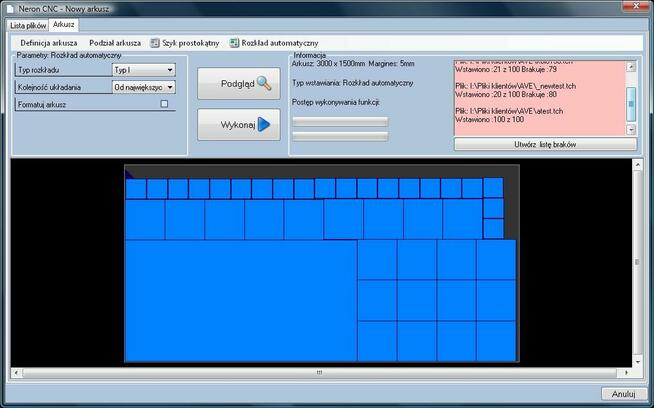Enable the Formatuj arkusz checkbox

165,104
